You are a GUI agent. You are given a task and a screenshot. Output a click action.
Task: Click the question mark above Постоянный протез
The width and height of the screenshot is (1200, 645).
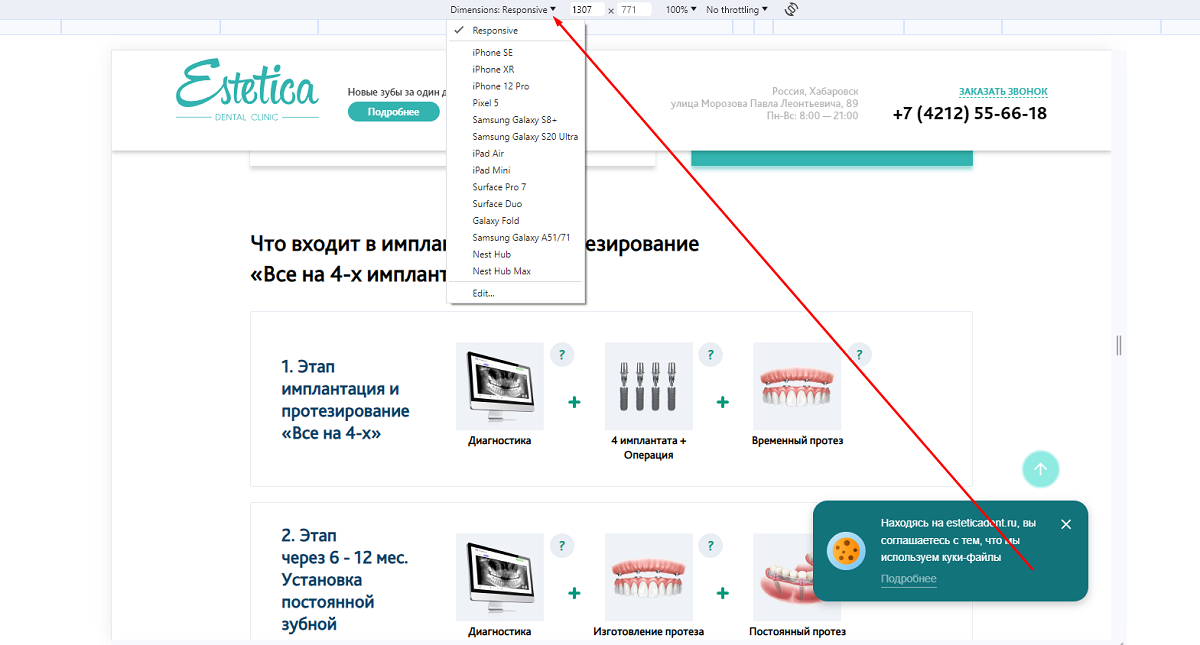point(858,546)
